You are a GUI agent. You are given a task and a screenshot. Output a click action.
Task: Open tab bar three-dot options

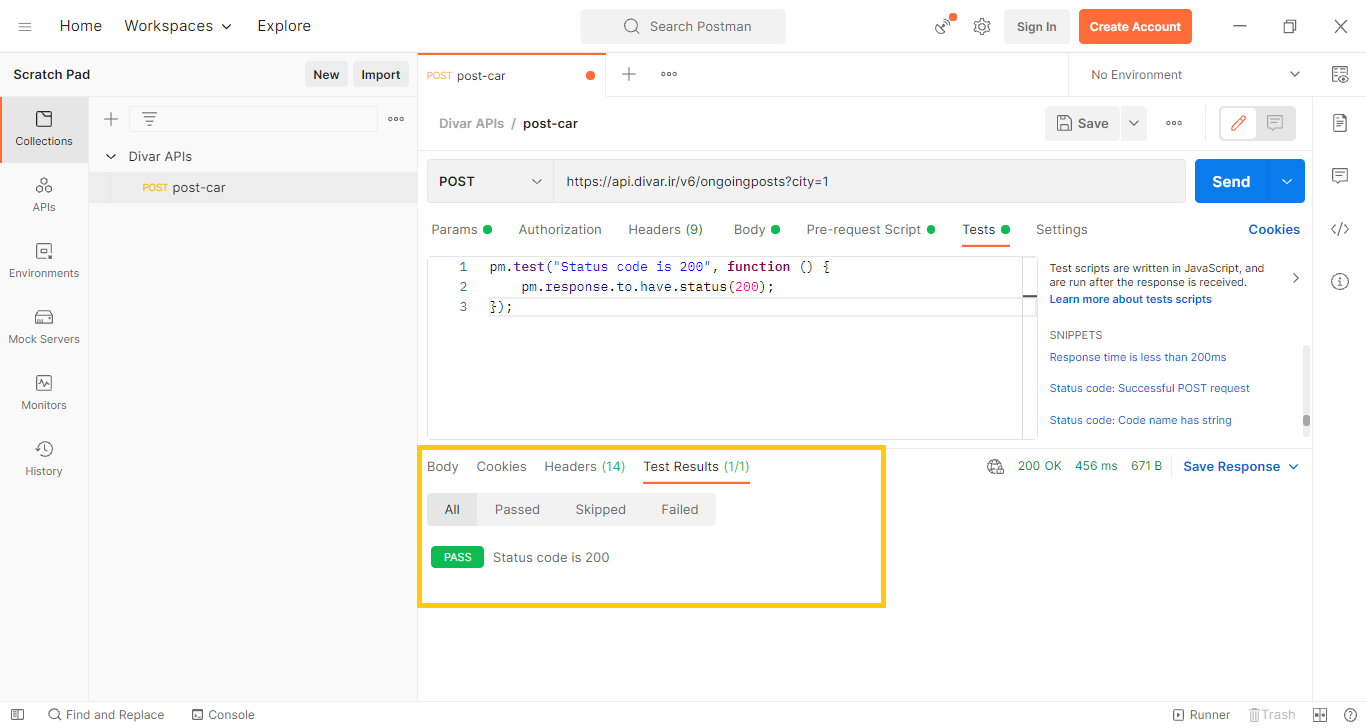669,74
